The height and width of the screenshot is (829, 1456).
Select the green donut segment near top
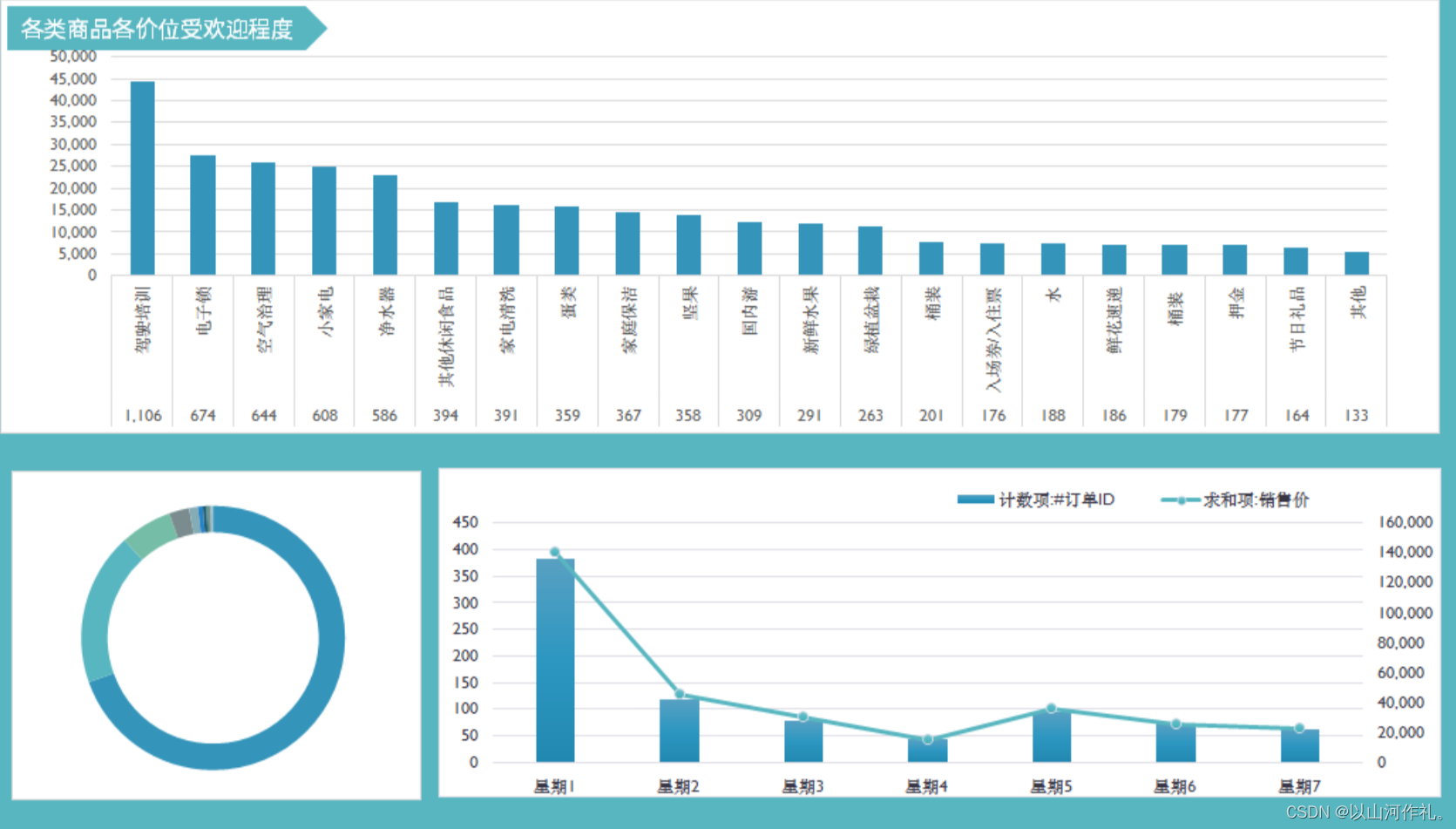point(151,535)
